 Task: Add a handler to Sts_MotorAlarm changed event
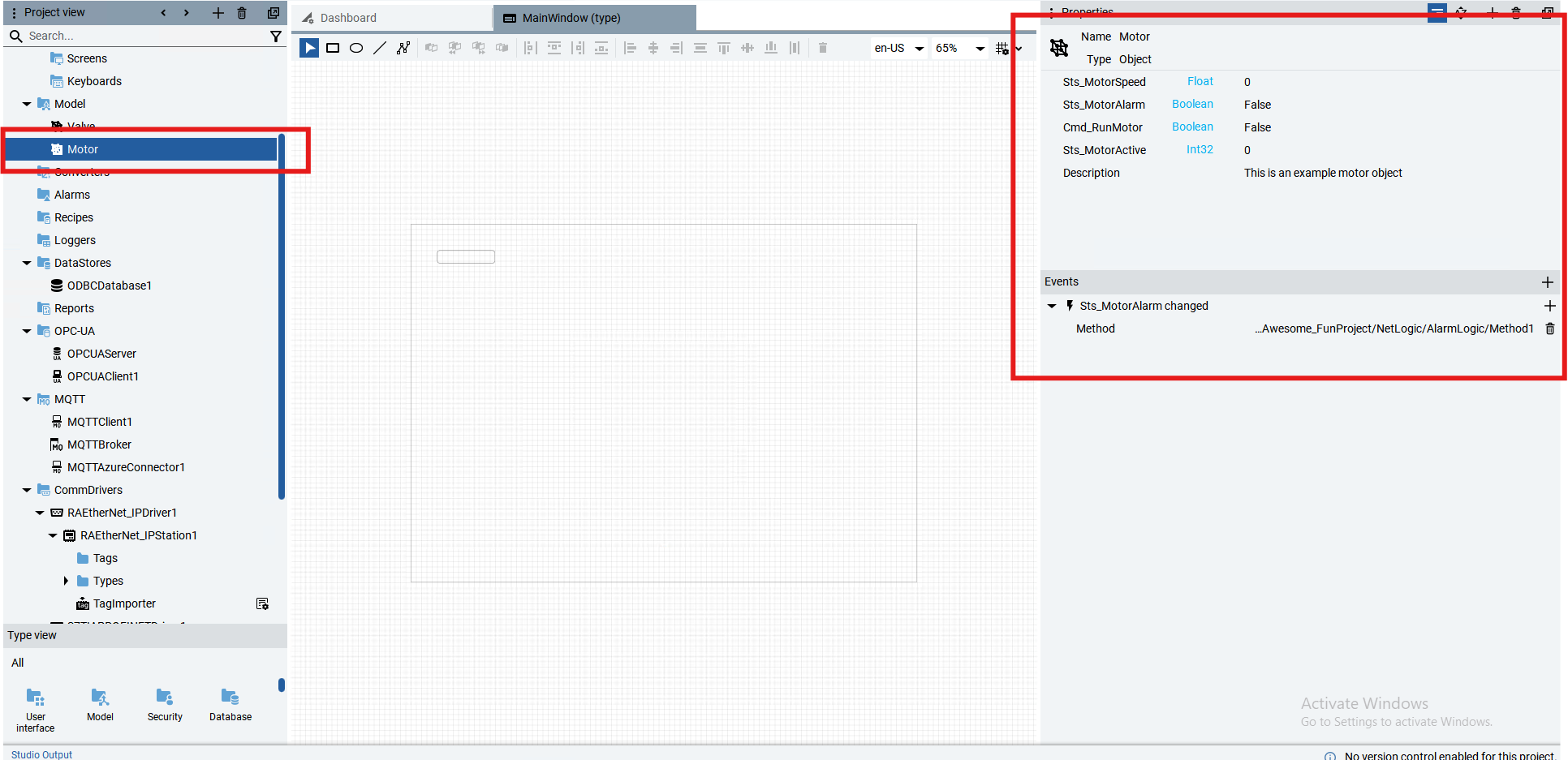pos(1549,306)
